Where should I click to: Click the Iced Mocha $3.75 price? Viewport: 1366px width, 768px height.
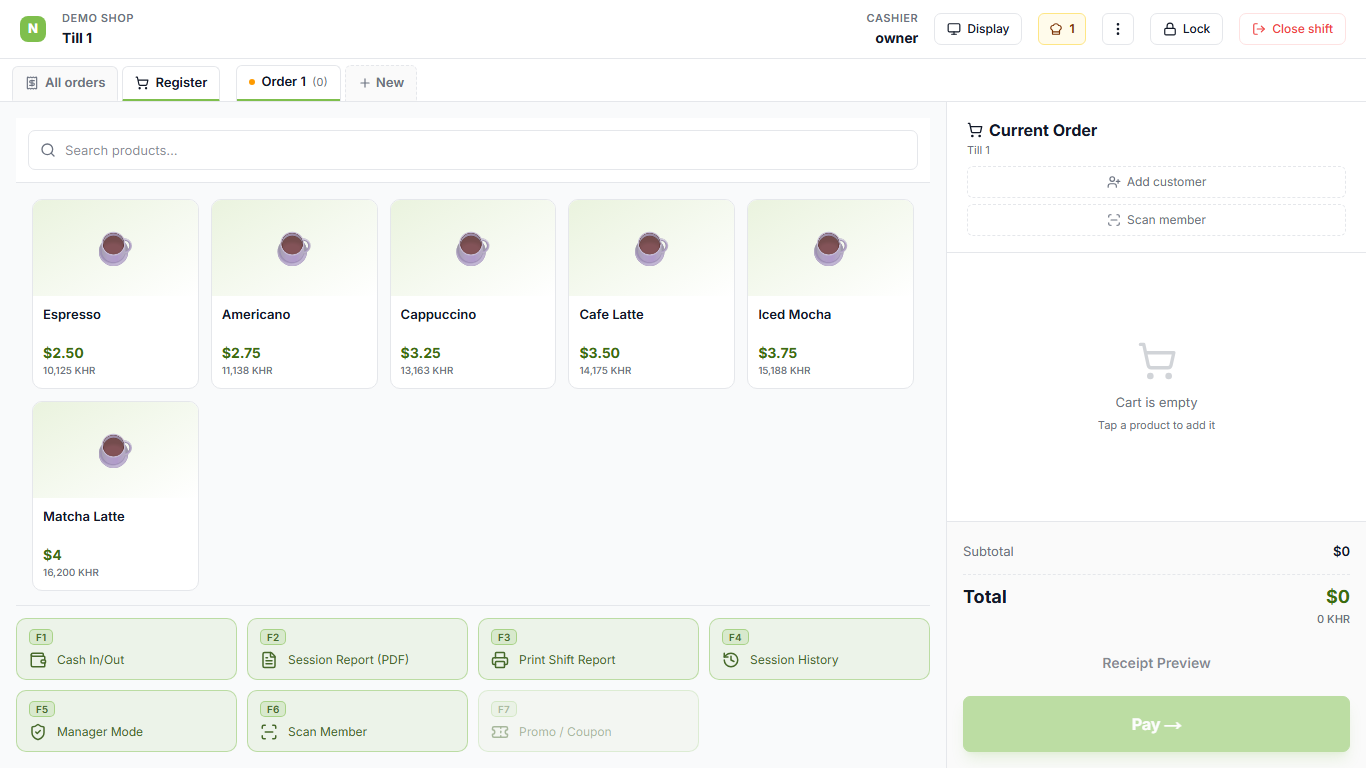tap(778, 353)
